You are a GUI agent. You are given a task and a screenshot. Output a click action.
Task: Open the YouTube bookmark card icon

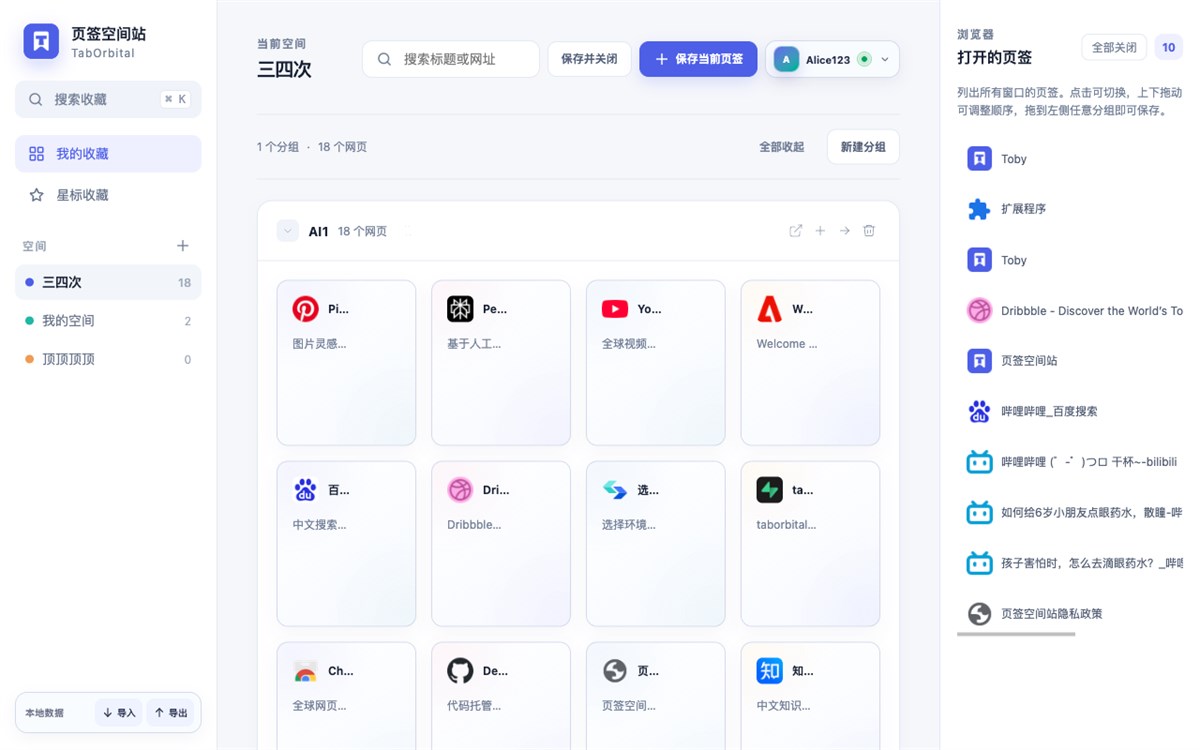coord(614,309)
